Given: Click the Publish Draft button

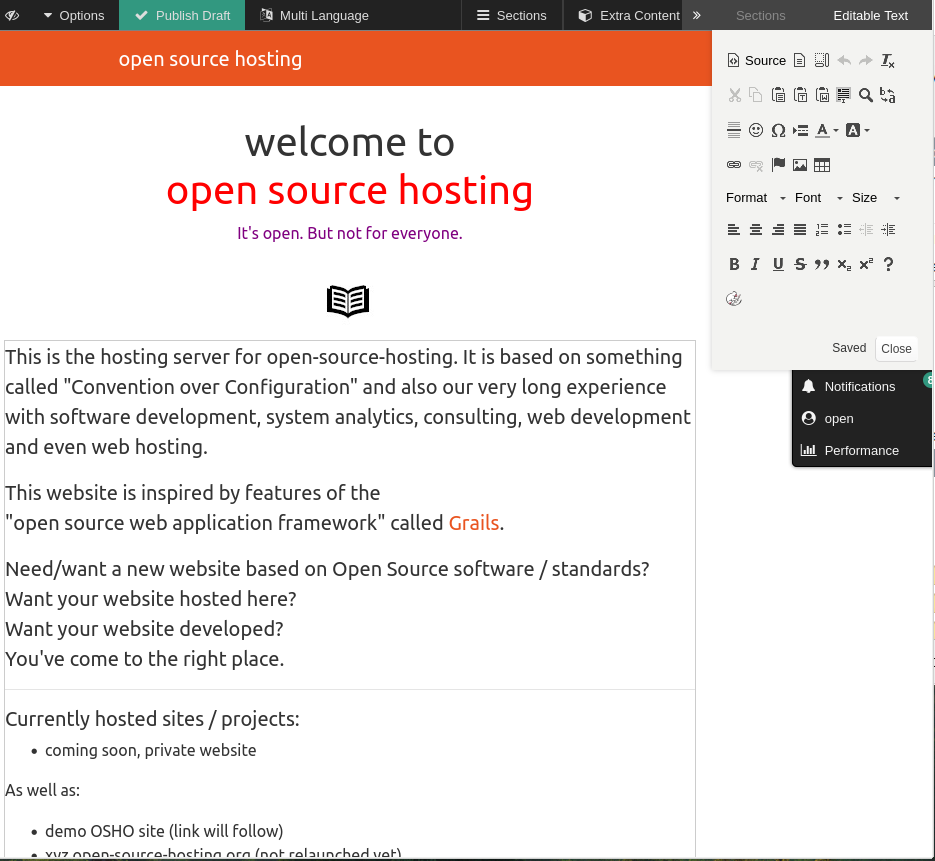Looking at the screenshot, I should click(182, 15).
